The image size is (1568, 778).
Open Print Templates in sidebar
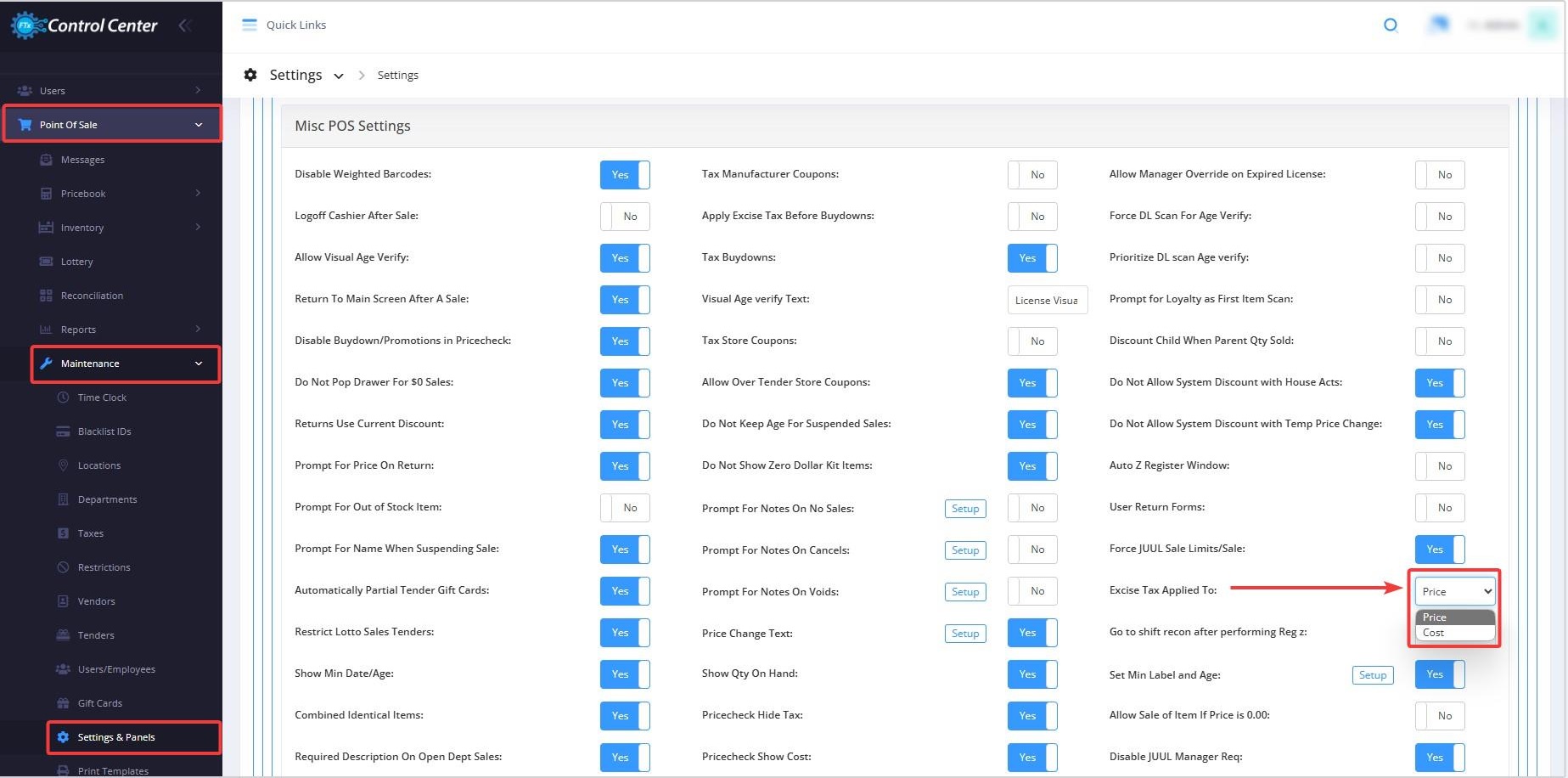coord(113,770)
